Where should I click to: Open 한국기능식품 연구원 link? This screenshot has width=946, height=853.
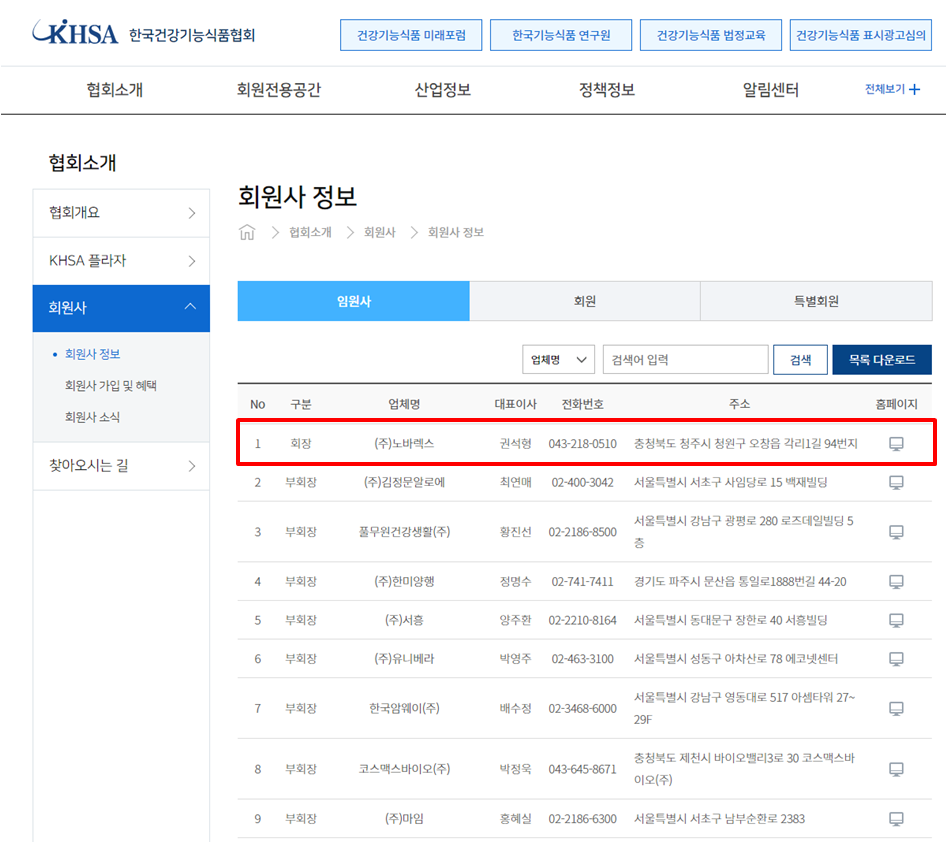click(560, 35)
